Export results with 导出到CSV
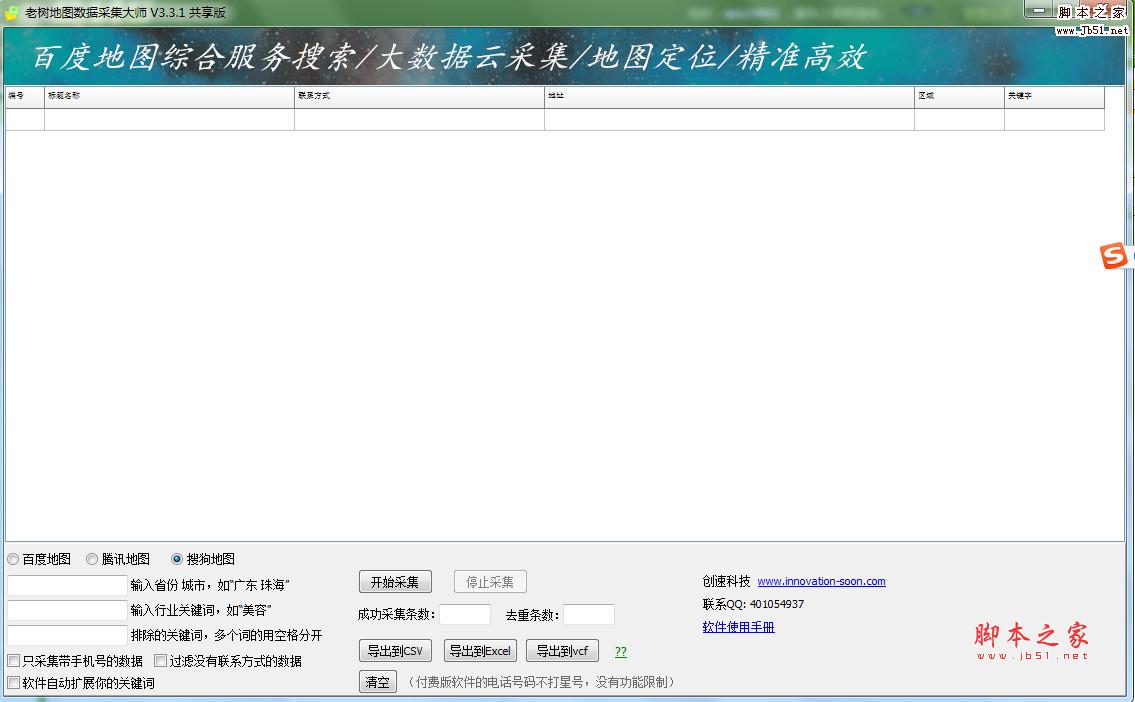 [x=395, y=651]
